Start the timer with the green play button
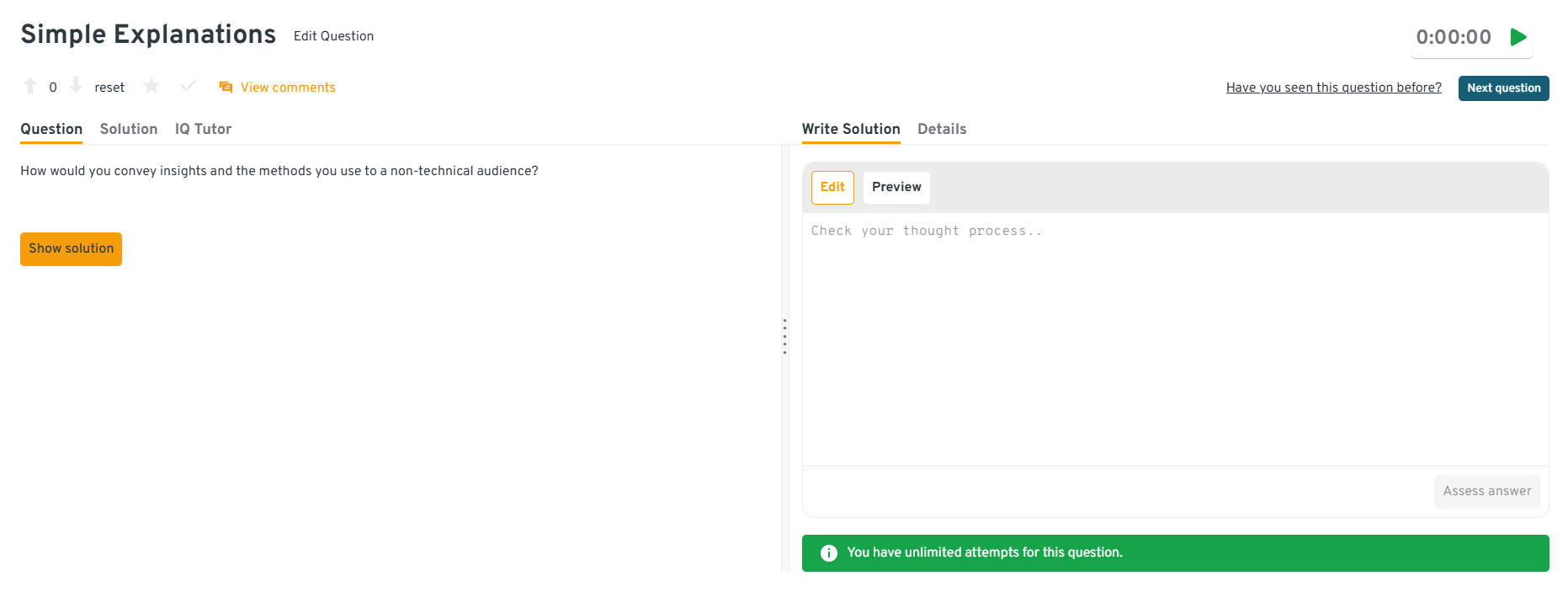The image size is (1568, 592). click(1518, 37)
